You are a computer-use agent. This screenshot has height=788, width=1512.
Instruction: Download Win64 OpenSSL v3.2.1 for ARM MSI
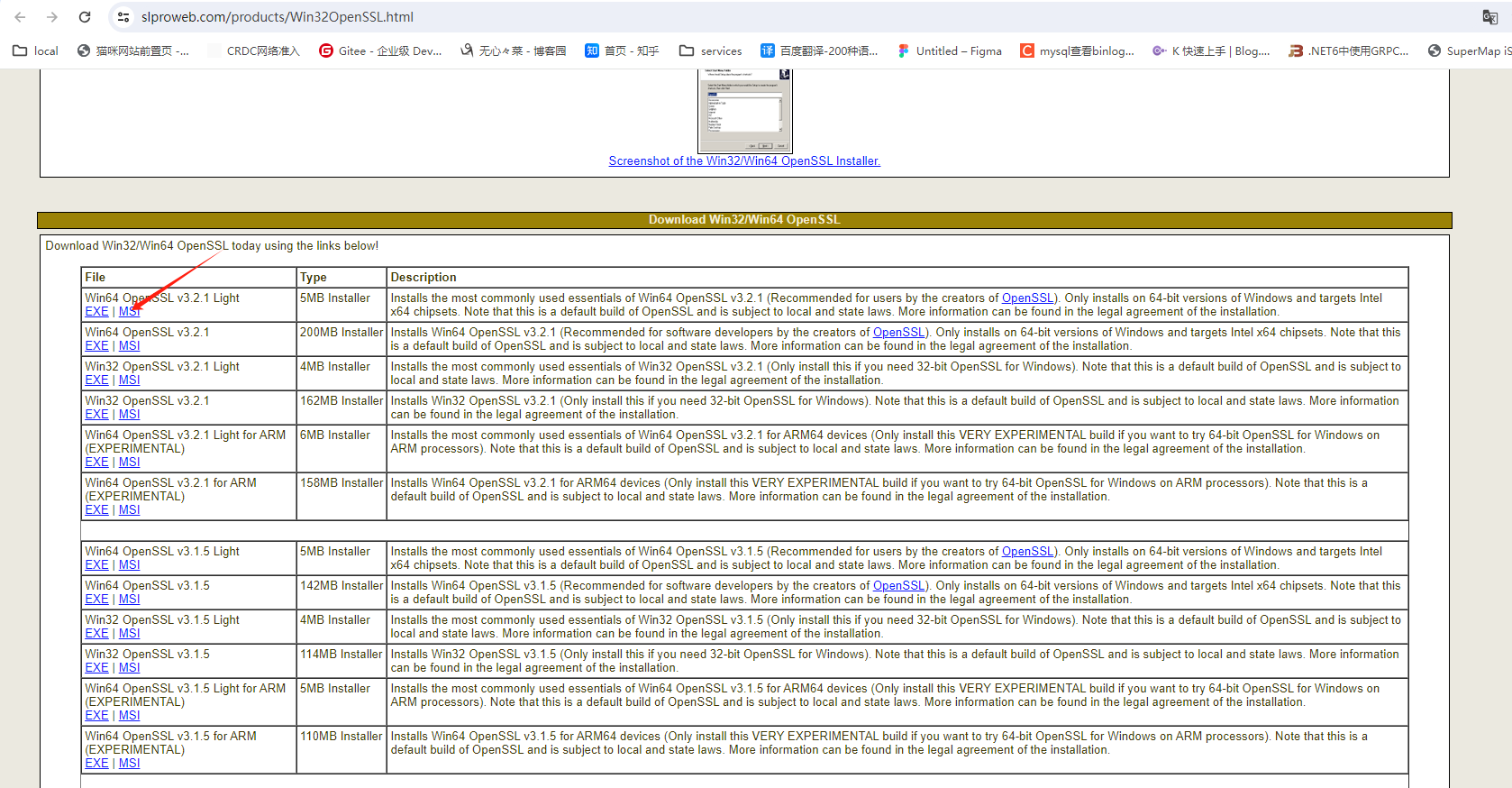(130, 510)
